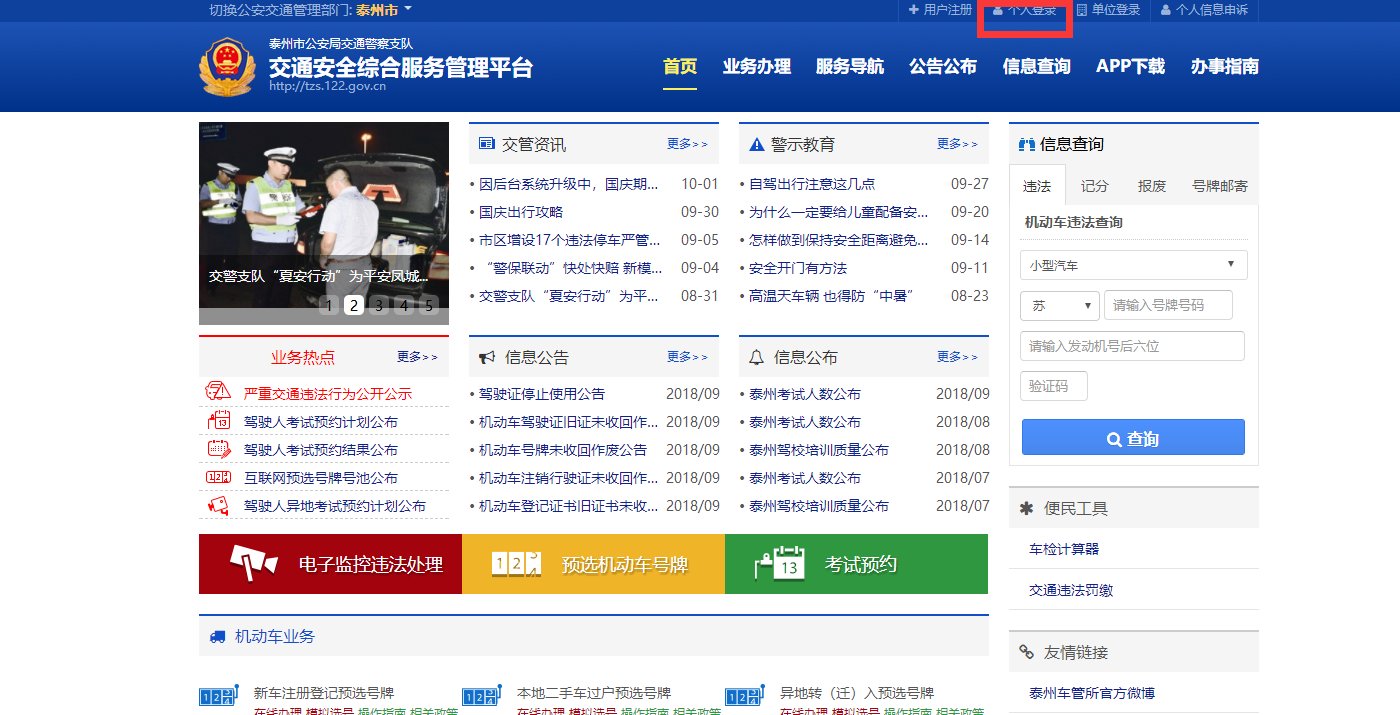Viewport: 1400px width, 715px height.
Task: Open the 小型汽车 vehicle type dropdown
Action: pyautogui.click(x=1133, y=265)
